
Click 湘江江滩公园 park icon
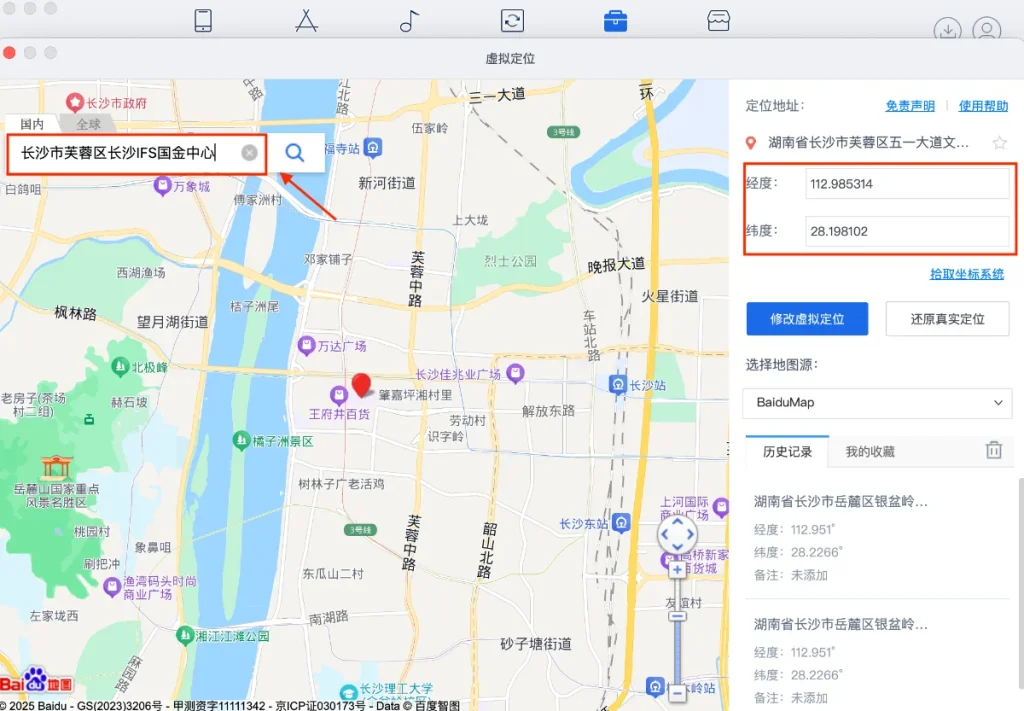(x=185, y=635)
